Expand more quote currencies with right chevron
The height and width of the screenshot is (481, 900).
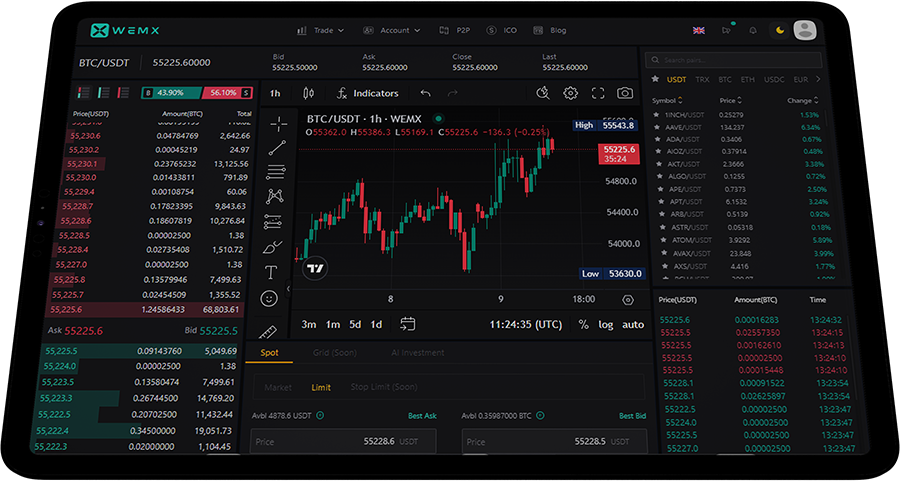(x=818, y=79)
